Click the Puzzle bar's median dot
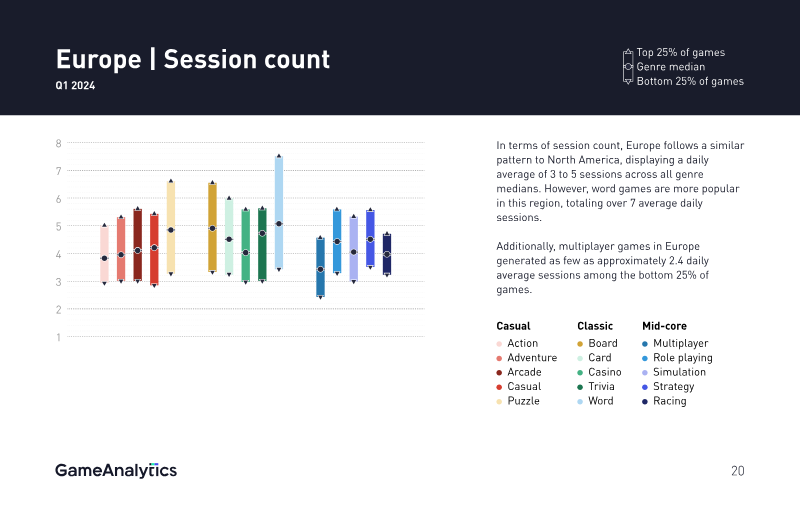Viewport: 800px width, 506px height. [x=171, y=230]
